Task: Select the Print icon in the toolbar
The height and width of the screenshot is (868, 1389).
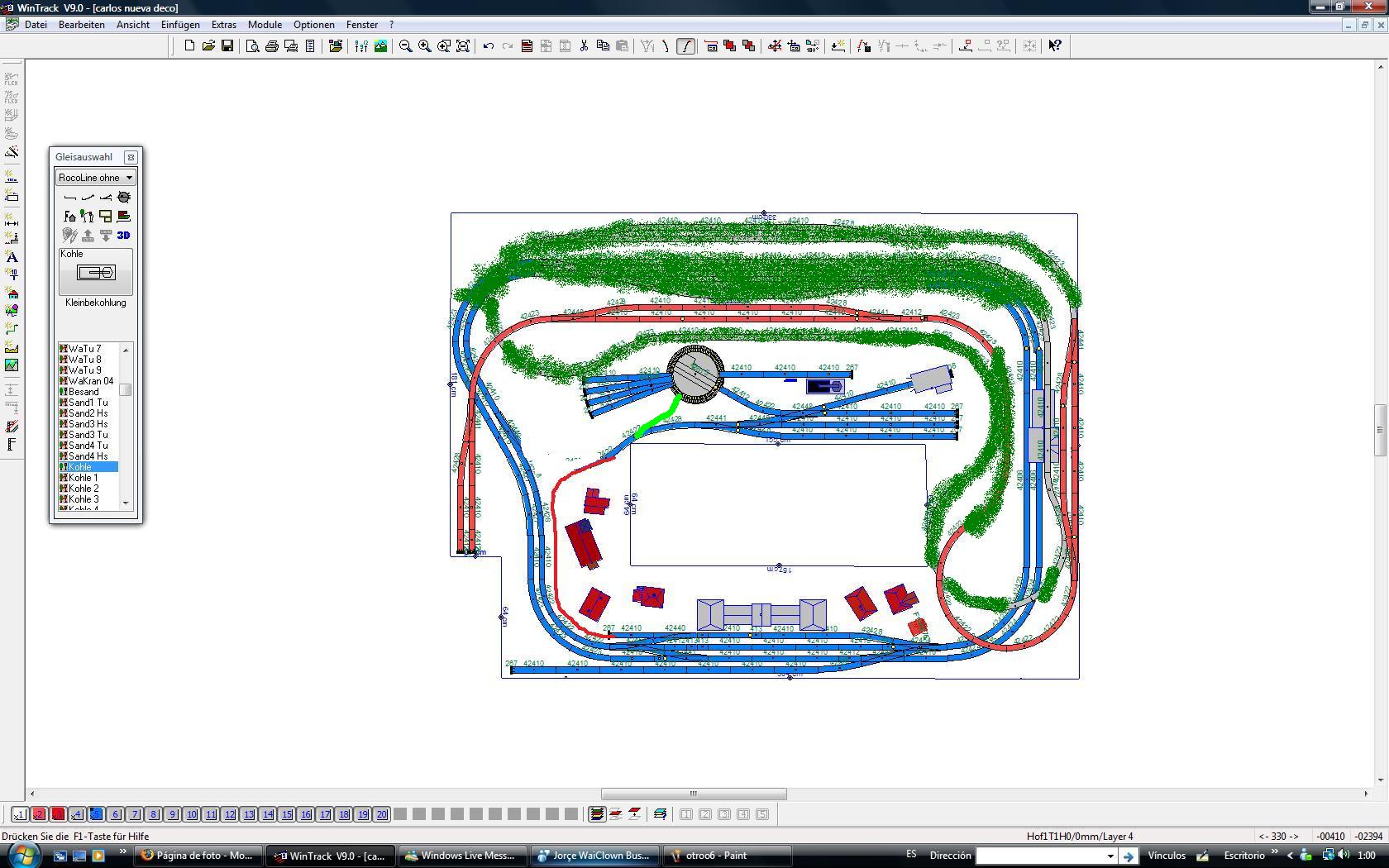Action: 271,46
